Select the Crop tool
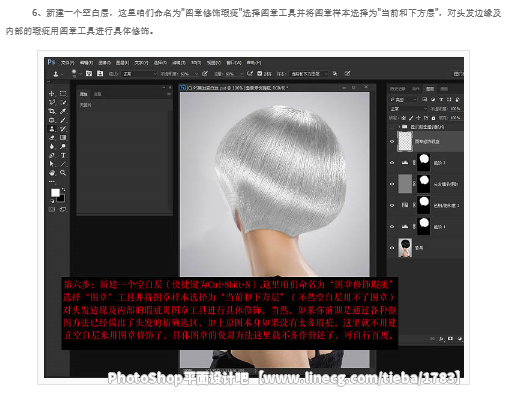 click(x=52, y=111)
